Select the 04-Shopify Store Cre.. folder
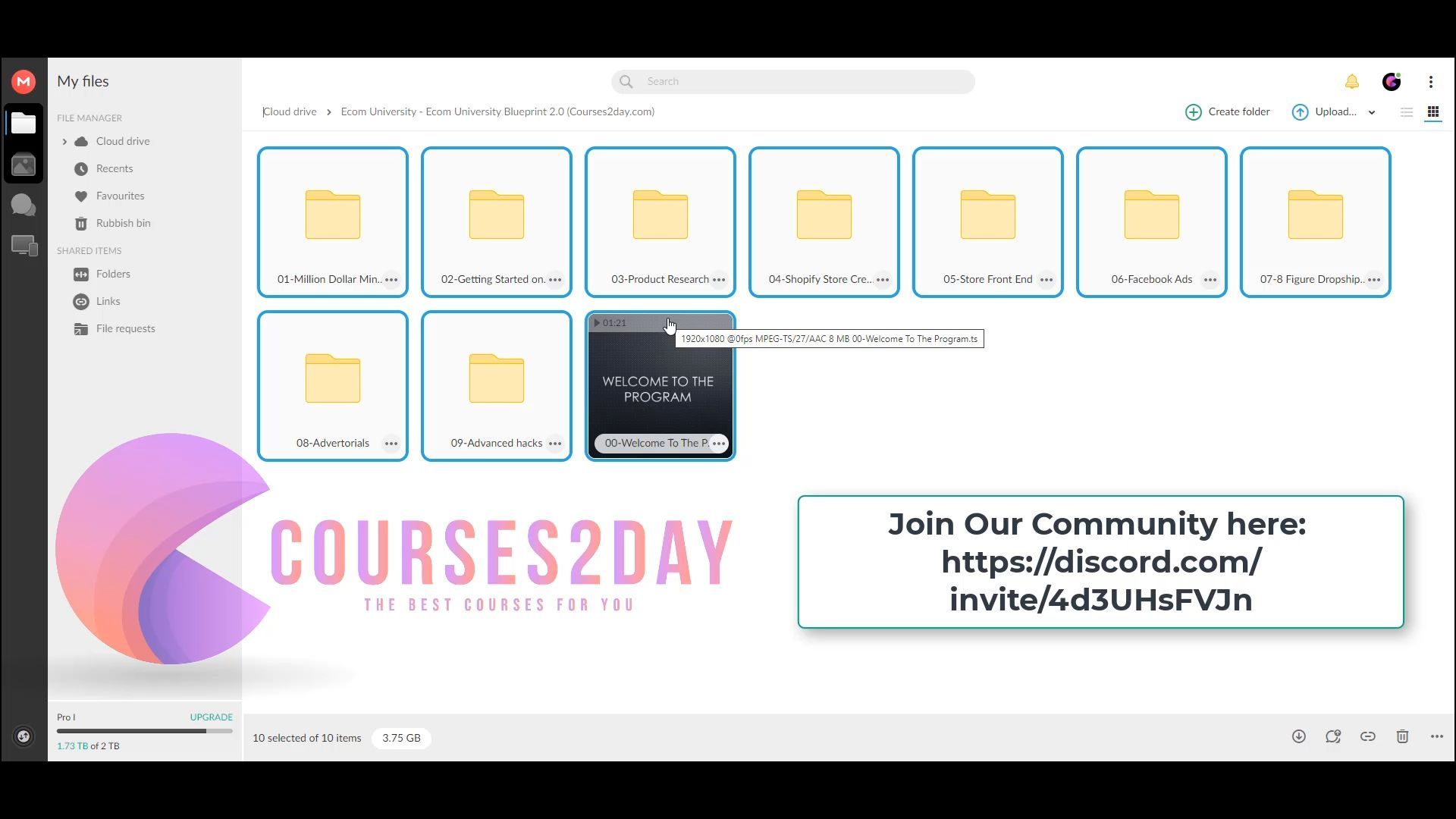 [824, 221]
